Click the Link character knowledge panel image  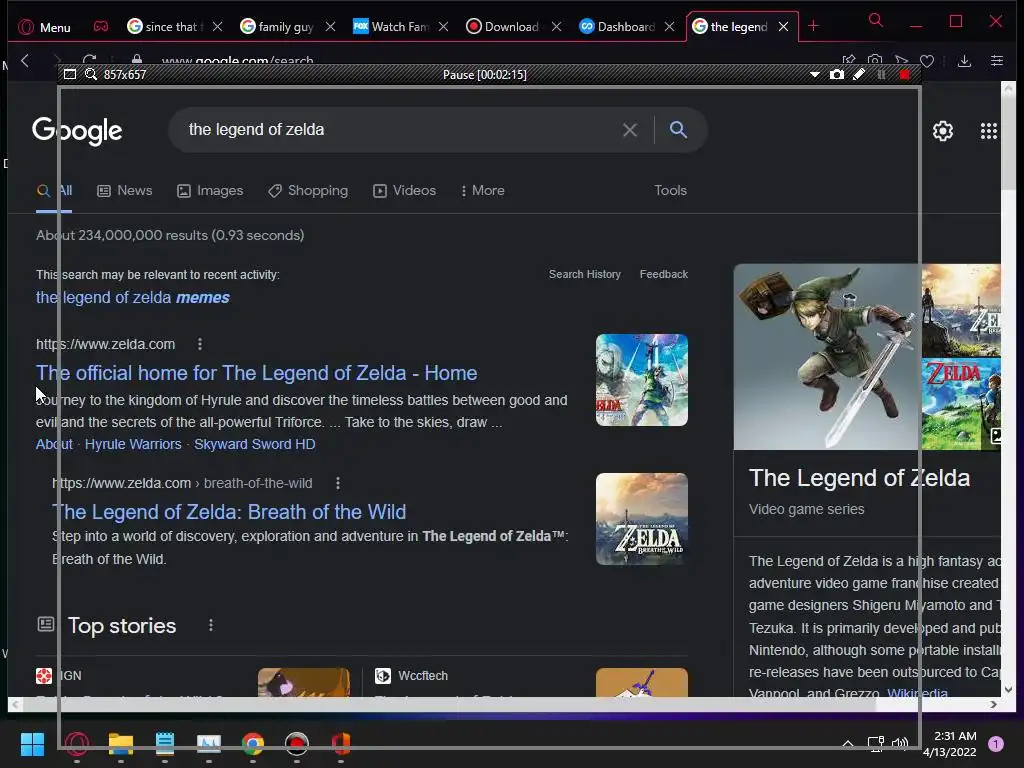(x=827, y=357)
